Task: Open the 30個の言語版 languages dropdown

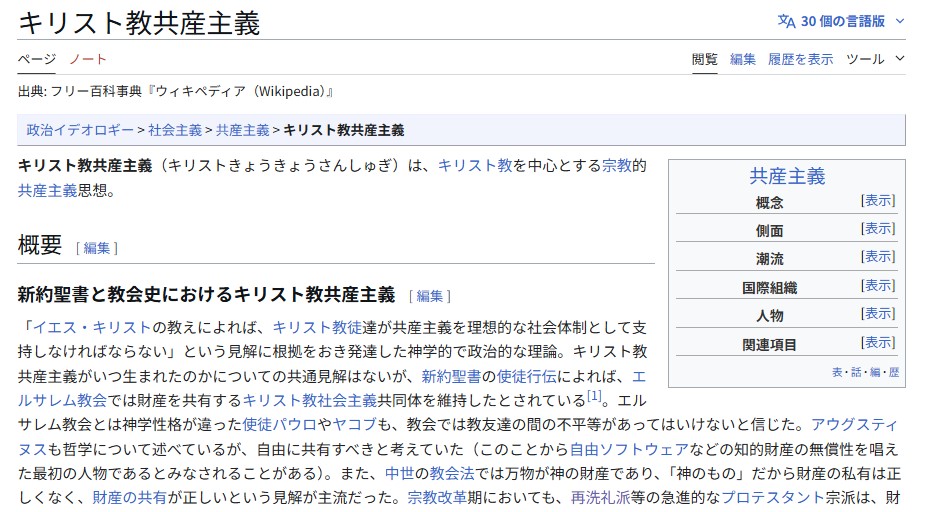Action: point(841,21)
